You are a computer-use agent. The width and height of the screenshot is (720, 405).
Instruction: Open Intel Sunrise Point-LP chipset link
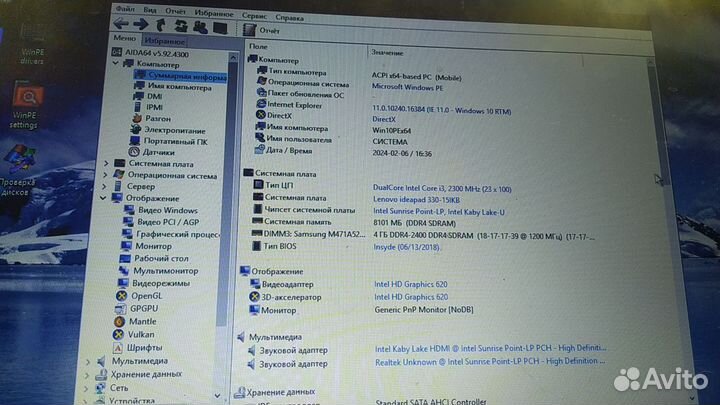[x=439, y=212]
